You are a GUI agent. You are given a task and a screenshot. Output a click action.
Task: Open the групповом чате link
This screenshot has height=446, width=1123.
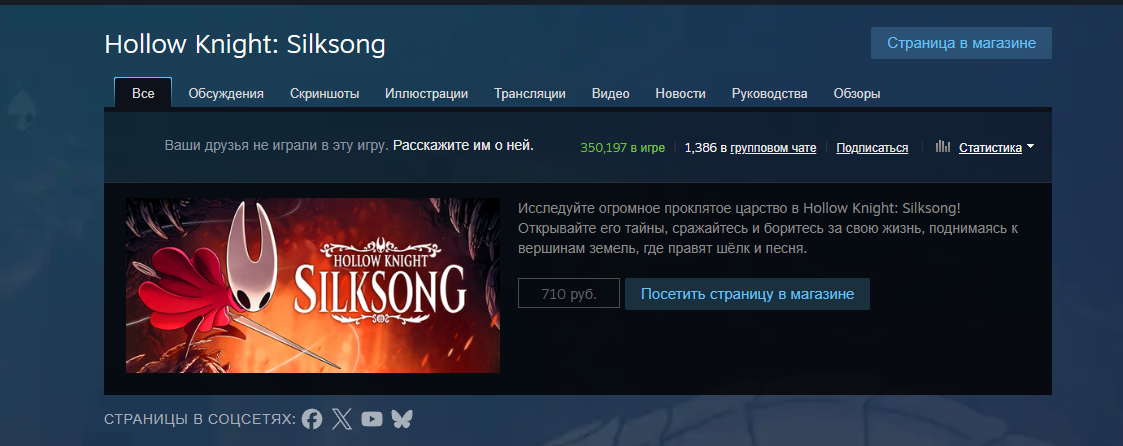773,148
